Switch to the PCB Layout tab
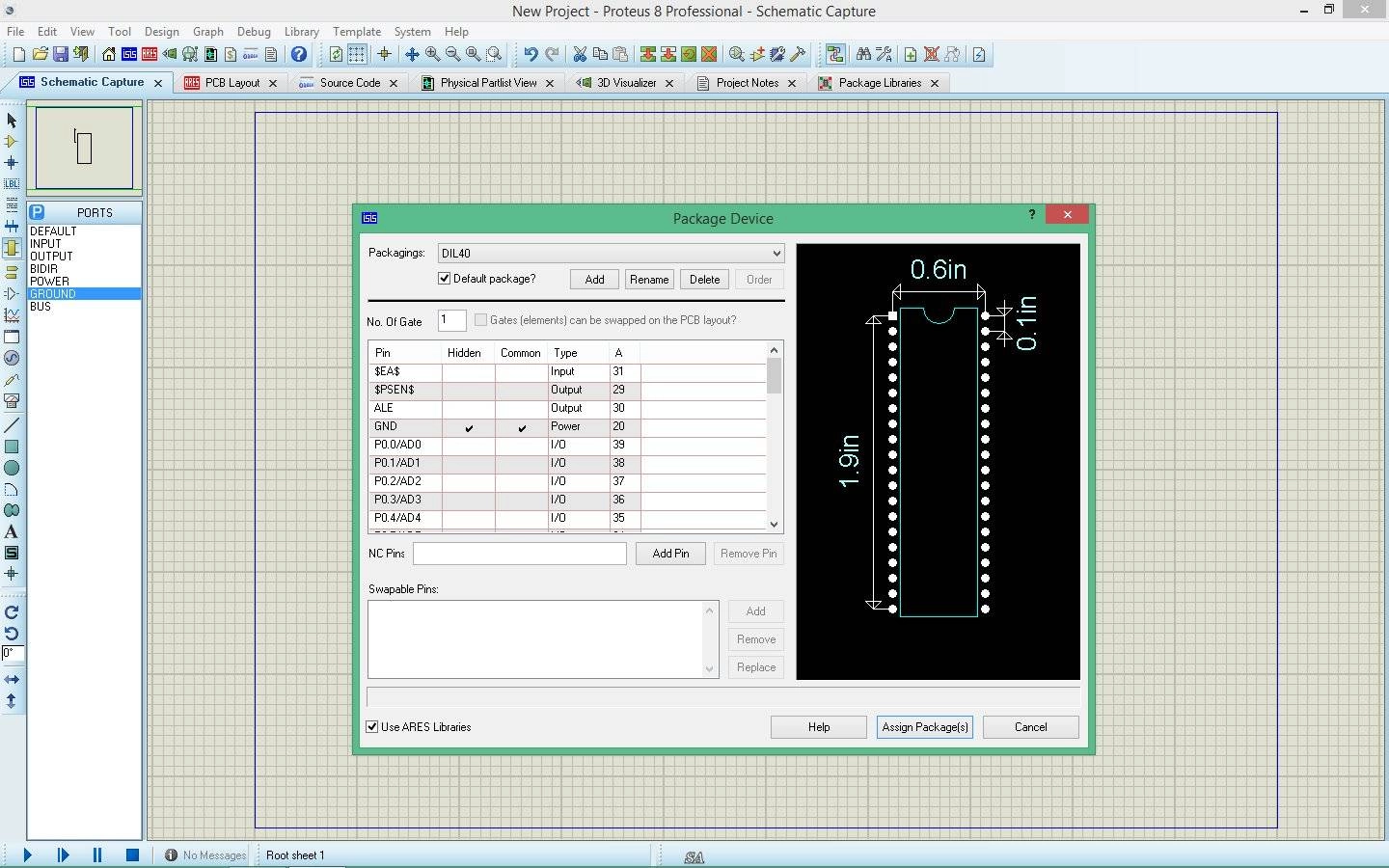1389x868 pixels. coord(231,83)
